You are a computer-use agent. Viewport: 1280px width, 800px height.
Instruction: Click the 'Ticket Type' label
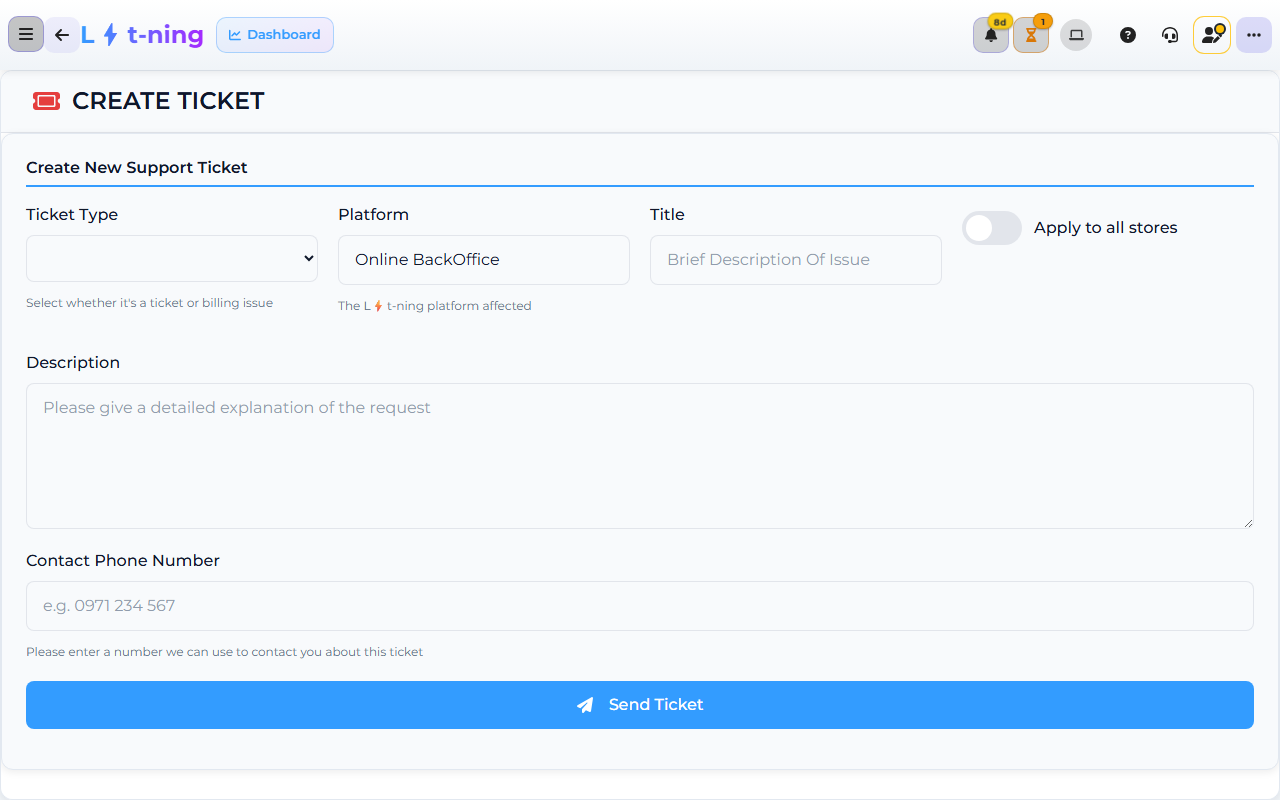[72, 215]
